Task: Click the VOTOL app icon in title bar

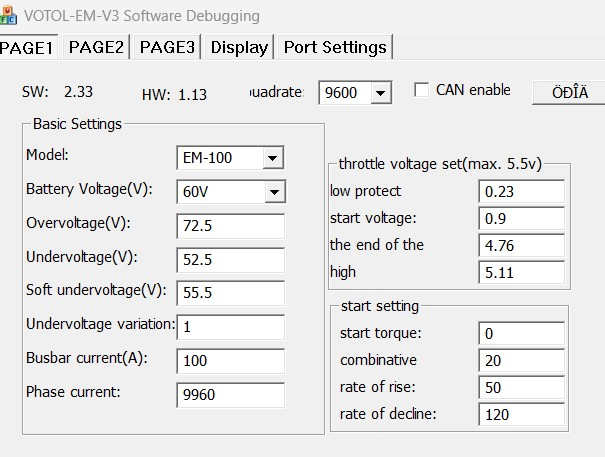Action: pos(9,15)
